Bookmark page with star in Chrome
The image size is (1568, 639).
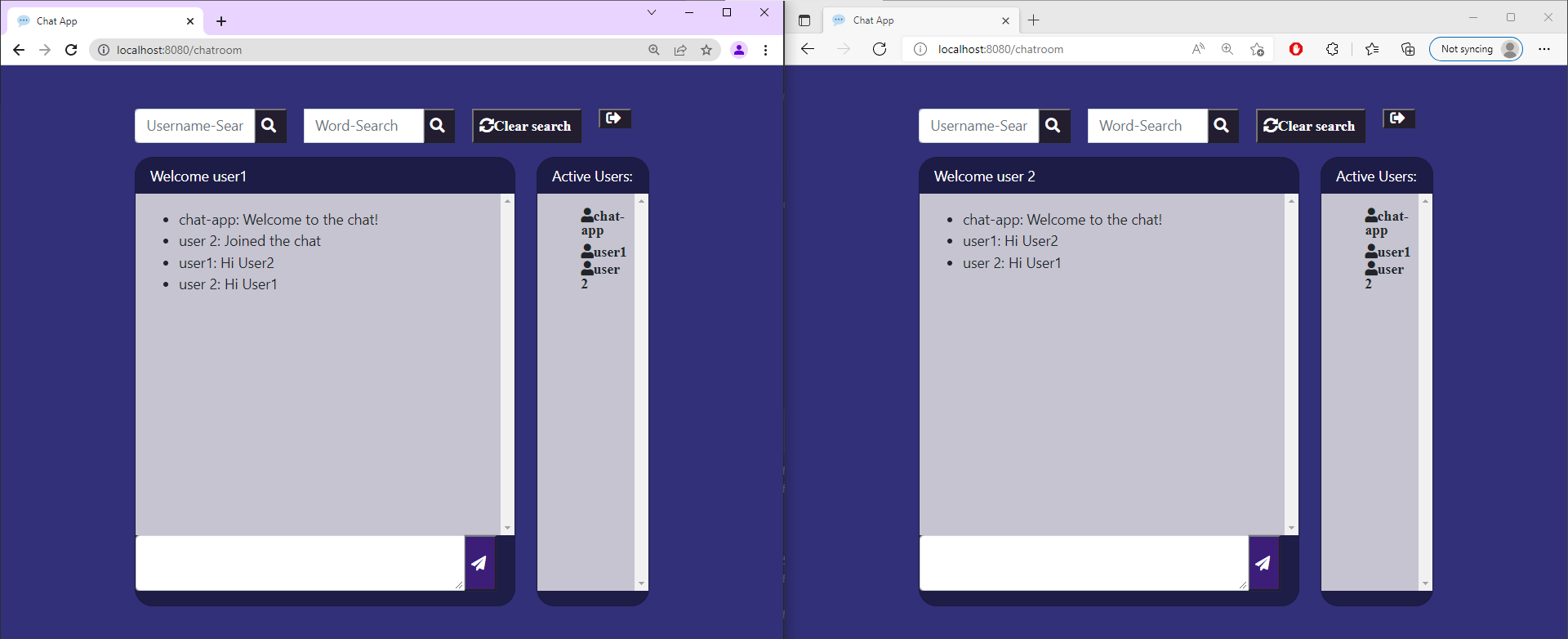click(x=706, y=50)
